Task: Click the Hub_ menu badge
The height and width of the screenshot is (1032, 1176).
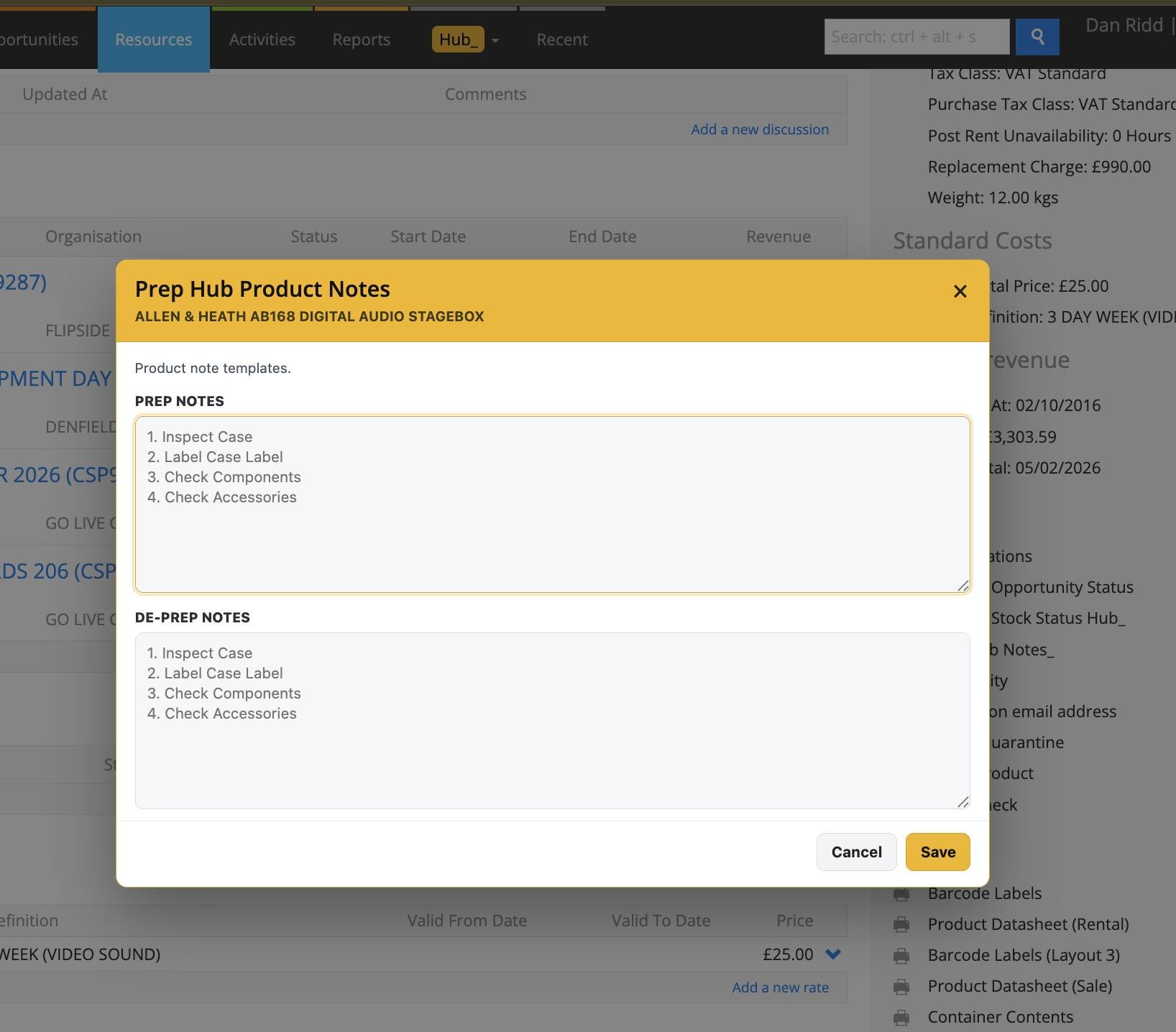Action: click(x=458, y=40)
